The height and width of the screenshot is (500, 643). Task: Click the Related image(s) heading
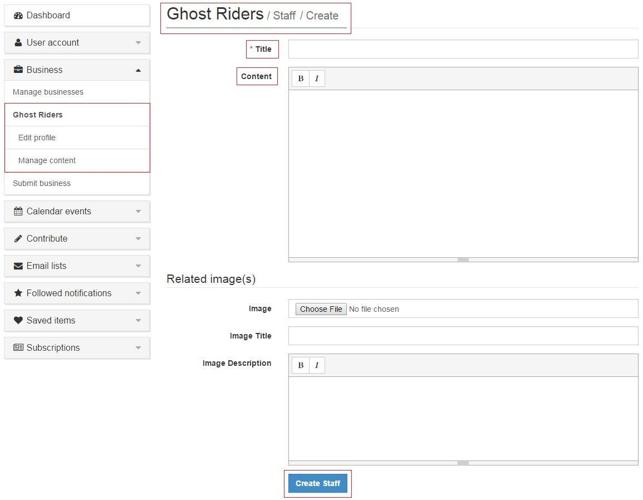click(211, 279)
